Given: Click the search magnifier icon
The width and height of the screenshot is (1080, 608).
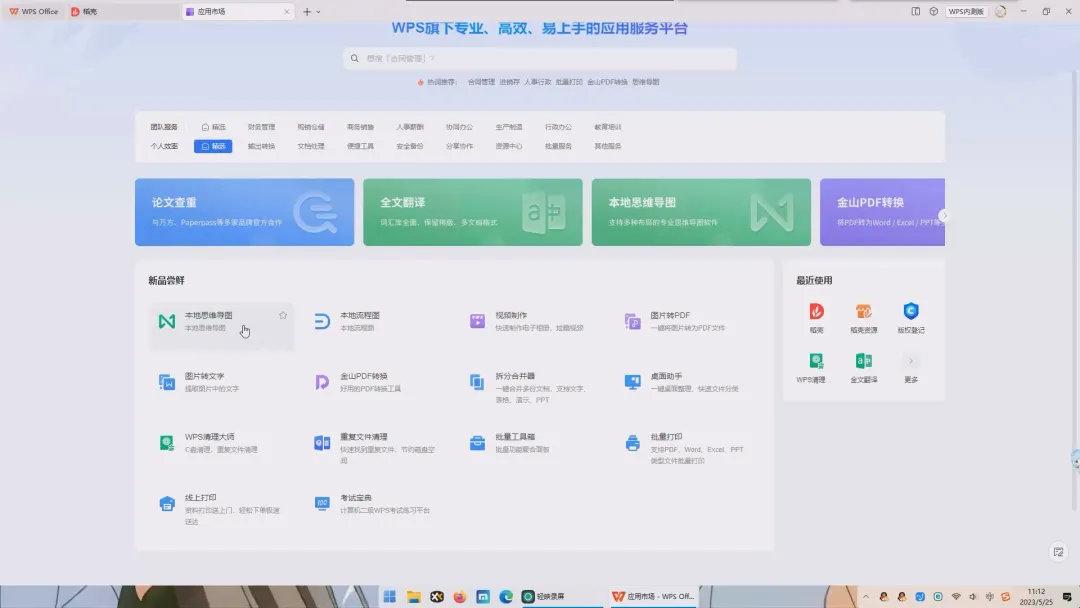Looking at the screenshot, I should [x=355, y=59].
